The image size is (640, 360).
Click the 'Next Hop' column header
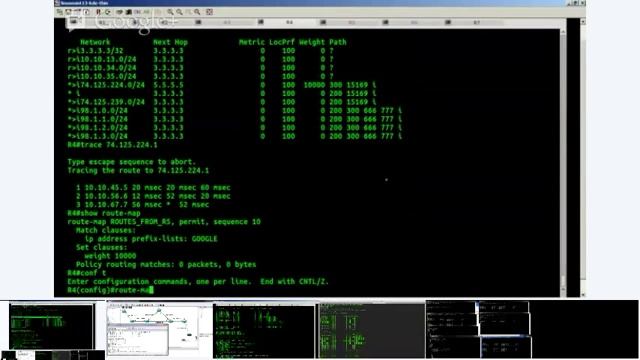point(170,42)
